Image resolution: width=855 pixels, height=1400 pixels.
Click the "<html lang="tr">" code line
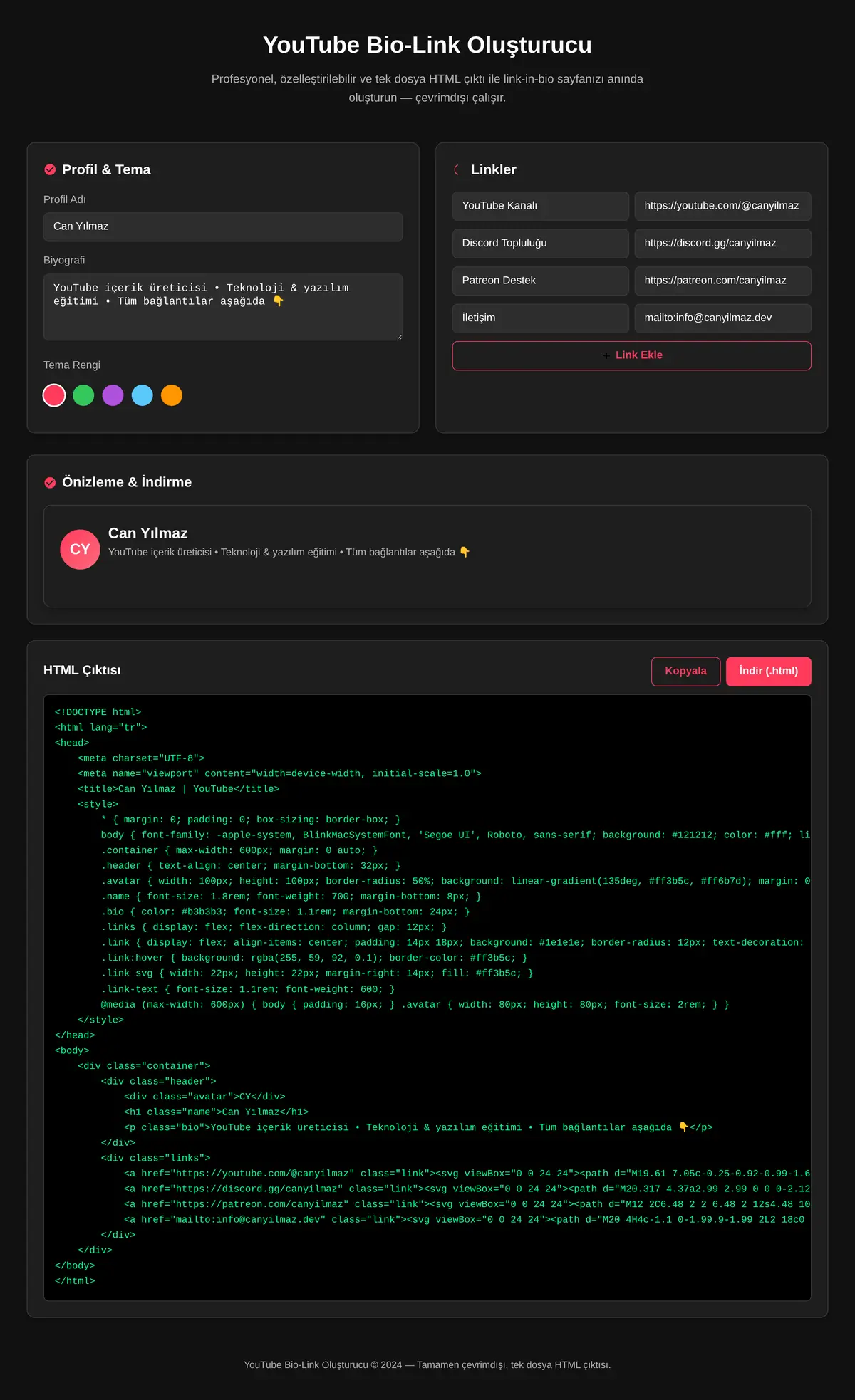coord(100,727)
